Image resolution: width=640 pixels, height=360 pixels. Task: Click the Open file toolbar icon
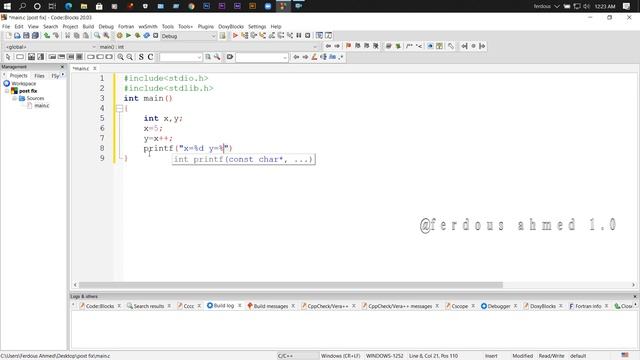(x=17, y=36)
